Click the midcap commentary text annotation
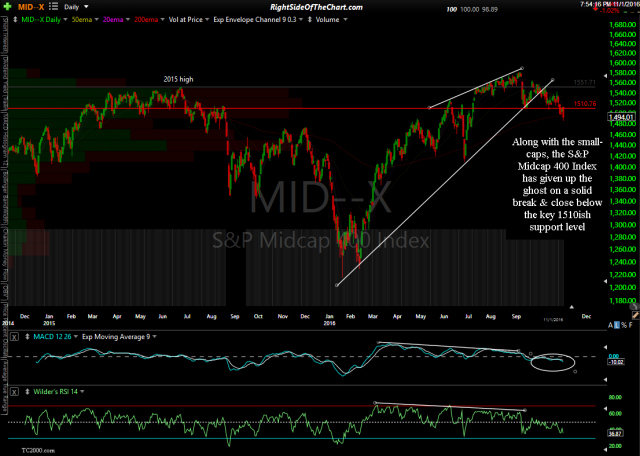The height and width of the screenshot is (456, 640). [557, 184]
